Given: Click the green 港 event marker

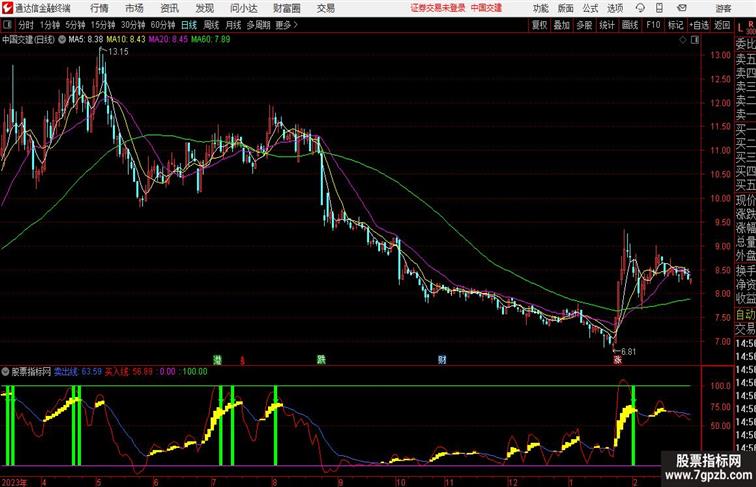Looking at the screenshot, I should tap(217, 360).
